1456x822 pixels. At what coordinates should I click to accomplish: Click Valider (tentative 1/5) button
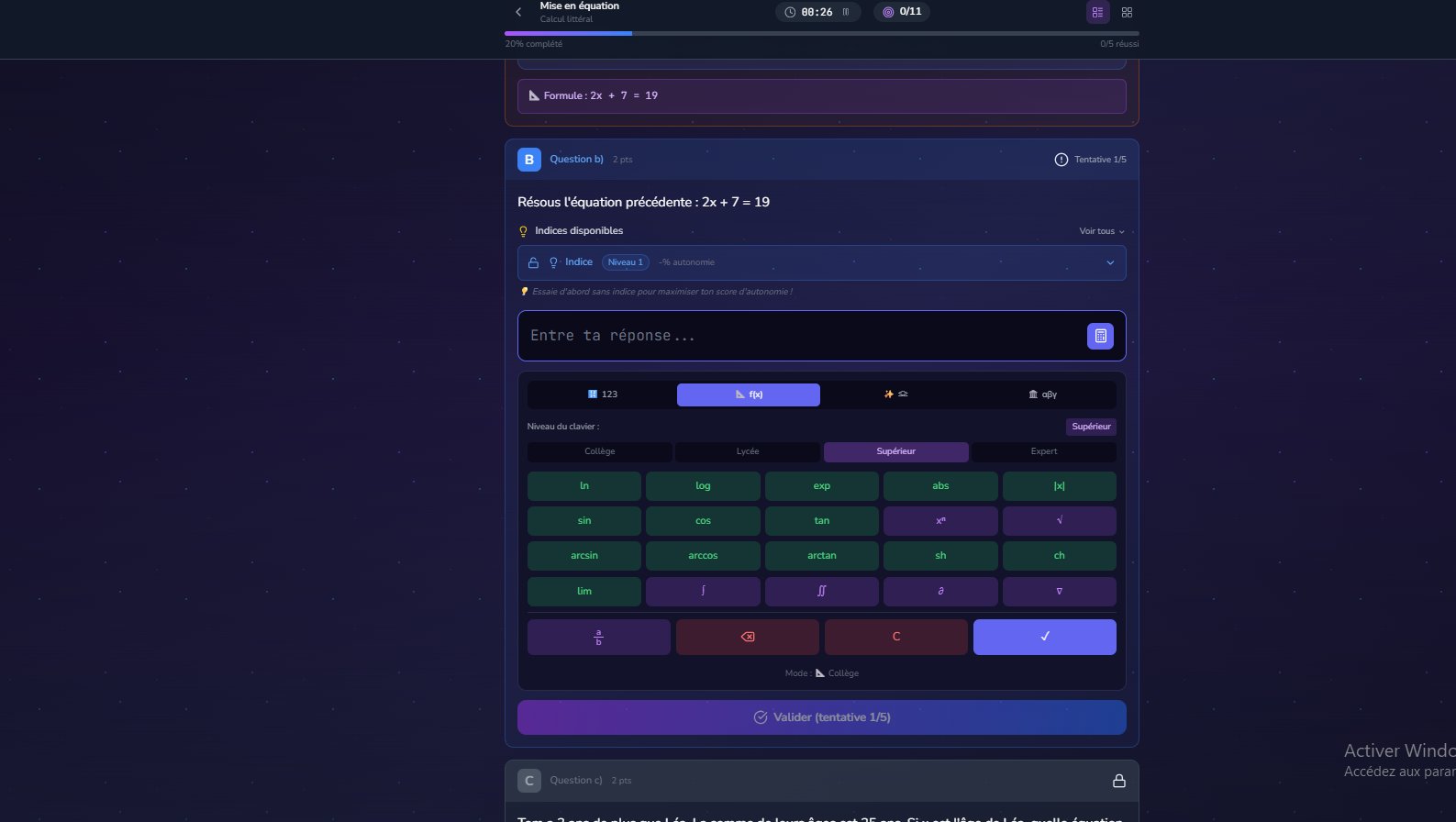[x=821, y=717]
